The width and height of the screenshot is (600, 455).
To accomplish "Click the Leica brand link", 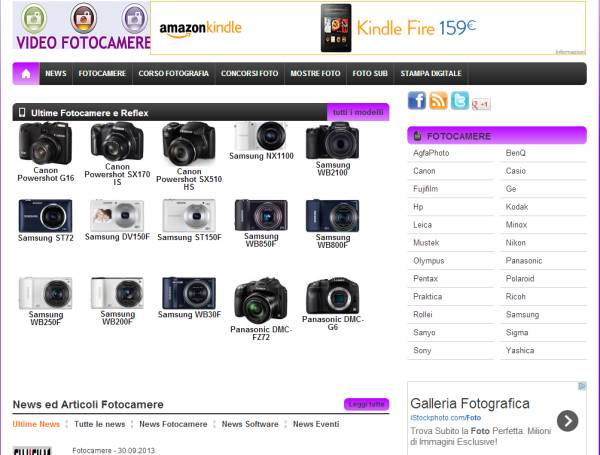I will click(x=422, y=225).
